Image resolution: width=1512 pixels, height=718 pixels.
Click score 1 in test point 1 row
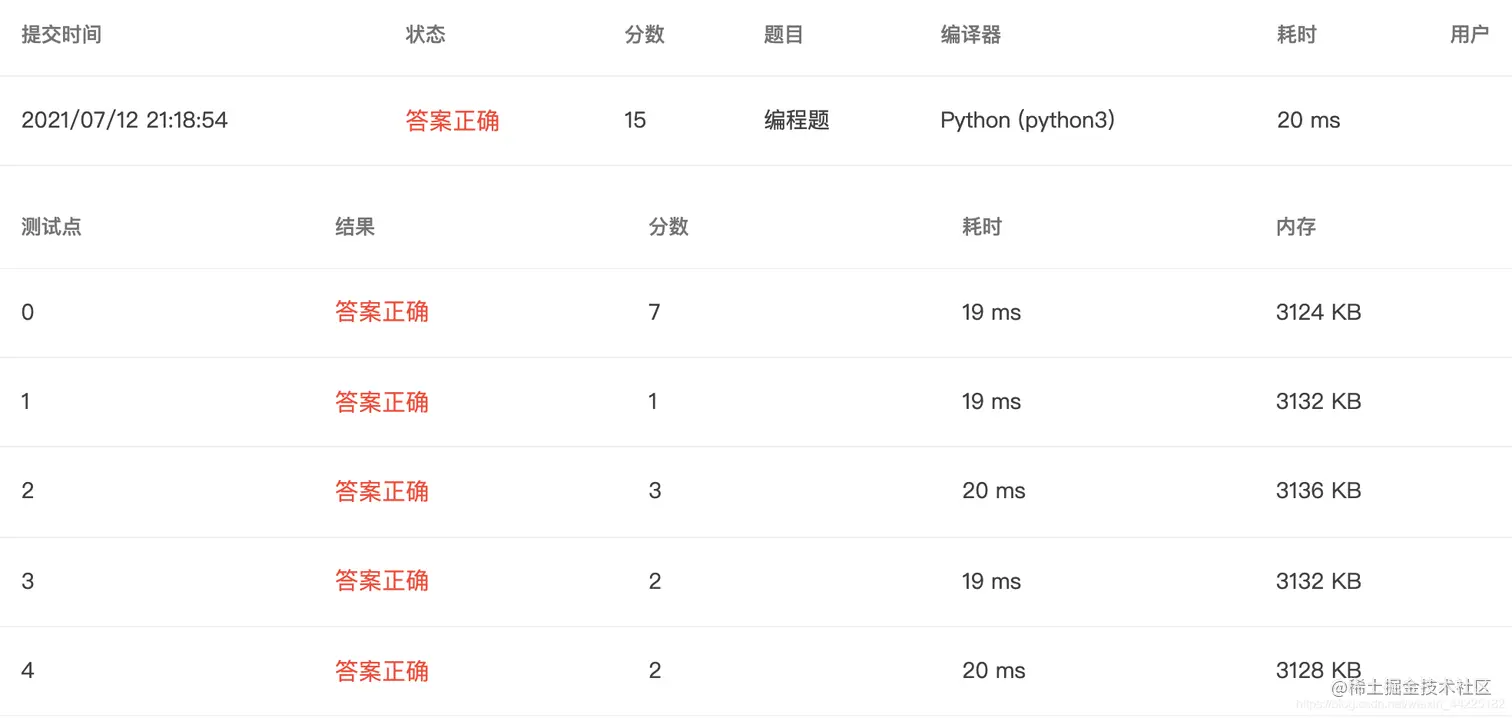(653, 401)
